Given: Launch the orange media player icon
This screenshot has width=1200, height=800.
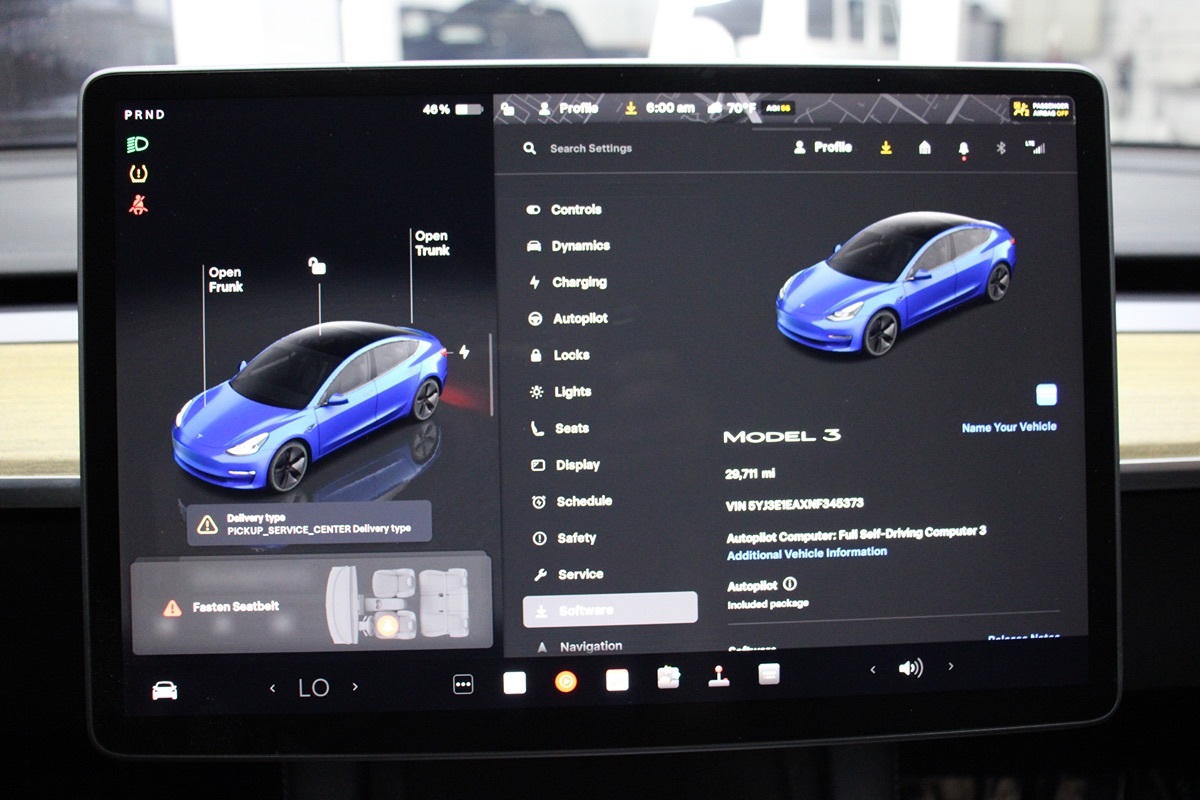Looking at the screenshot, I should point(565,681).
